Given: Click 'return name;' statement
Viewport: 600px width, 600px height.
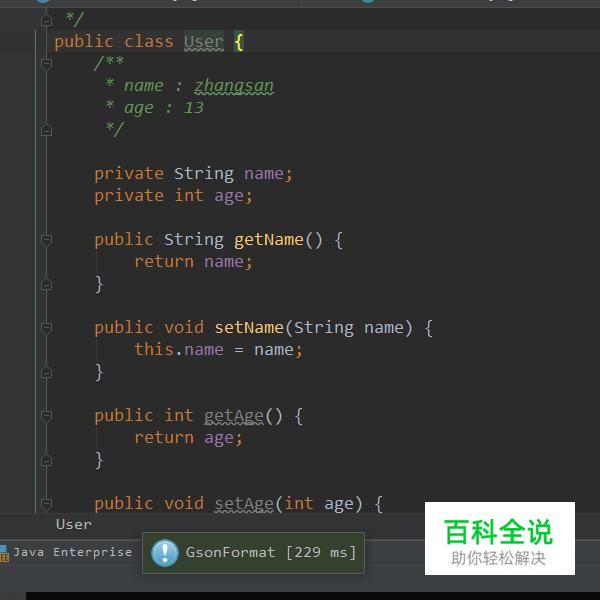Looking at the screenshot, I should (193, 262).
